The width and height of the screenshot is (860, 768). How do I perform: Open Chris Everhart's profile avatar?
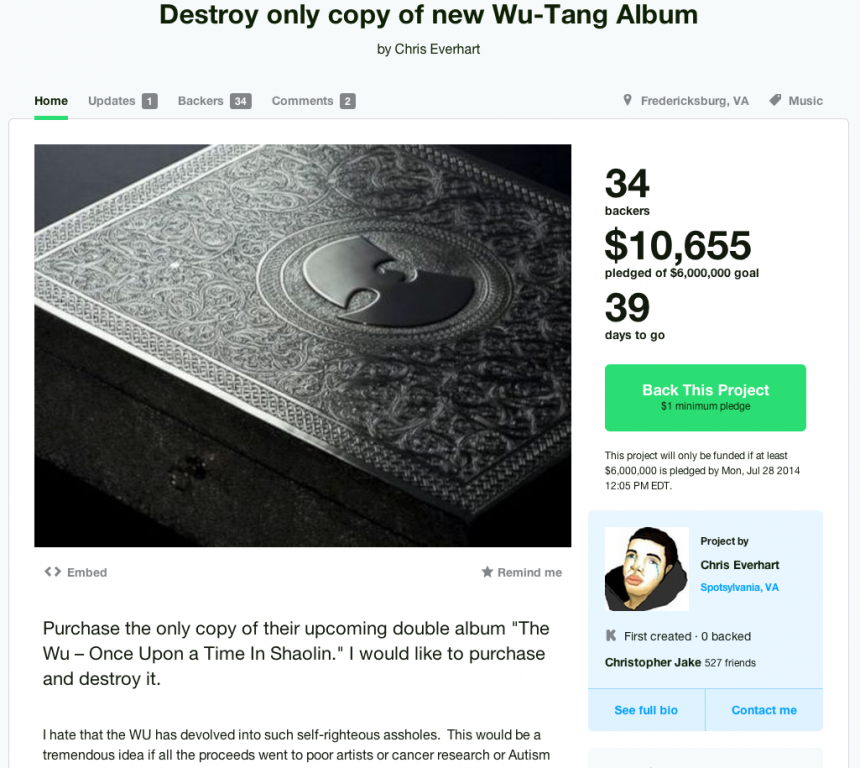[x=647, y=569]
